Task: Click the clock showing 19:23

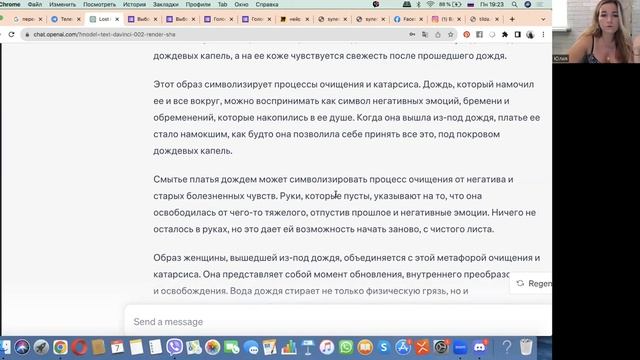Action: point(492,4)
